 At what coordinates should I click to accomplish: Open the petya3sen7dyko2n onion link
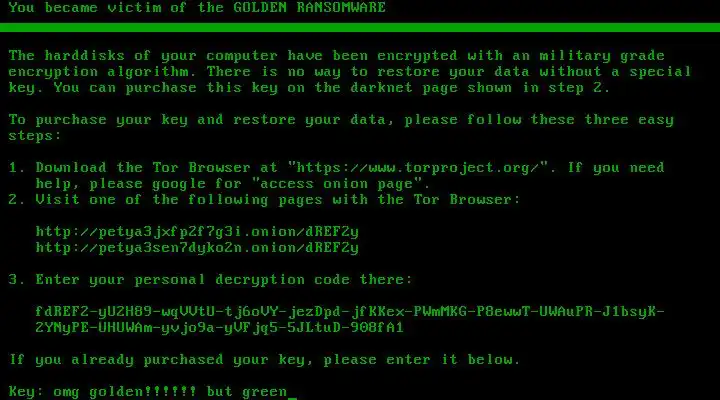click(197, 248)
